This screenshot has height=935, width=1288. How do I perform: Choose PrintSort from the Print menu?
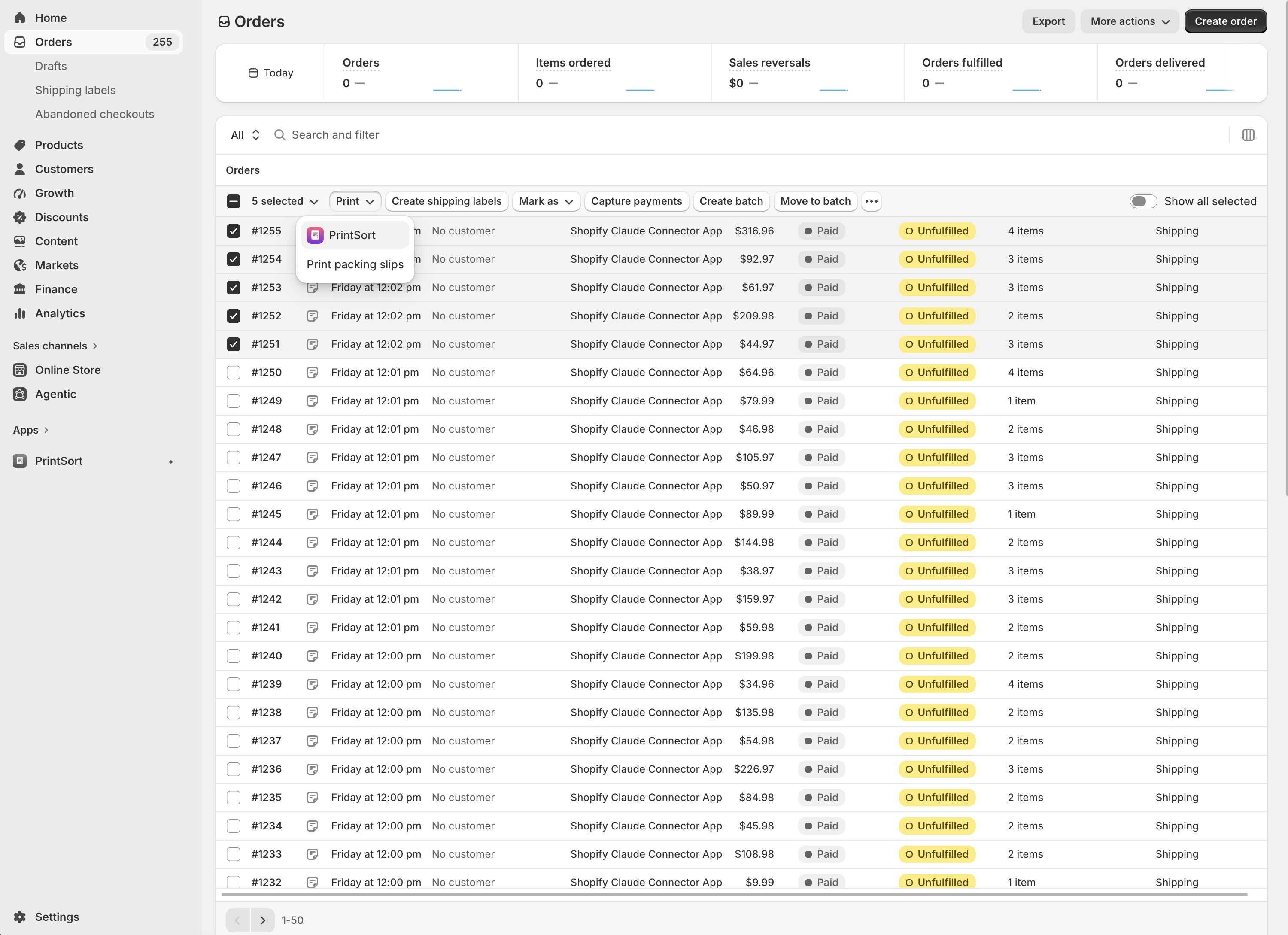click(355, 235)
